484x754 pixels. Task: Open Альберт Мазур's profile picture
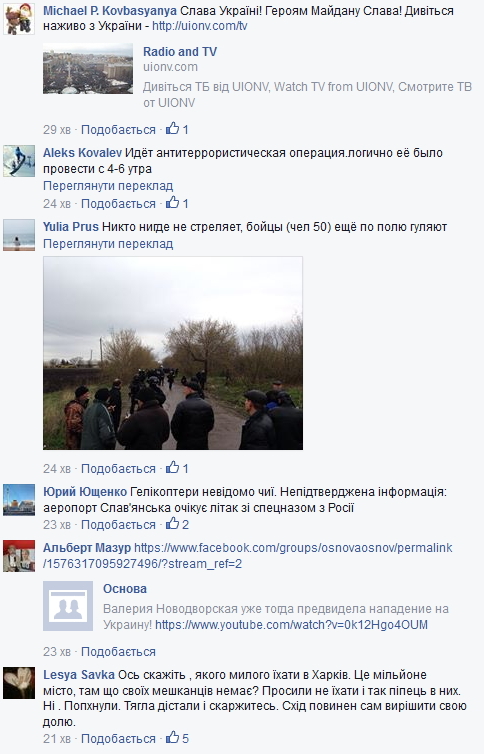(19, 556)
